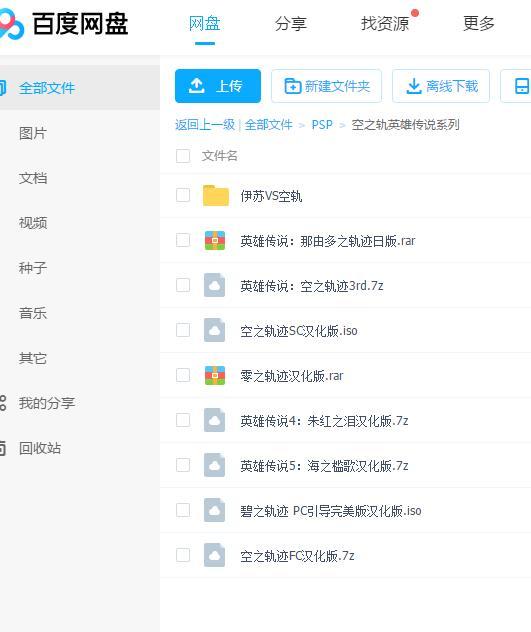This screenshot has width=531, height=632.
Task: Open the 找资源 tab
Action: pyautogui.click(x=385, y=24)
